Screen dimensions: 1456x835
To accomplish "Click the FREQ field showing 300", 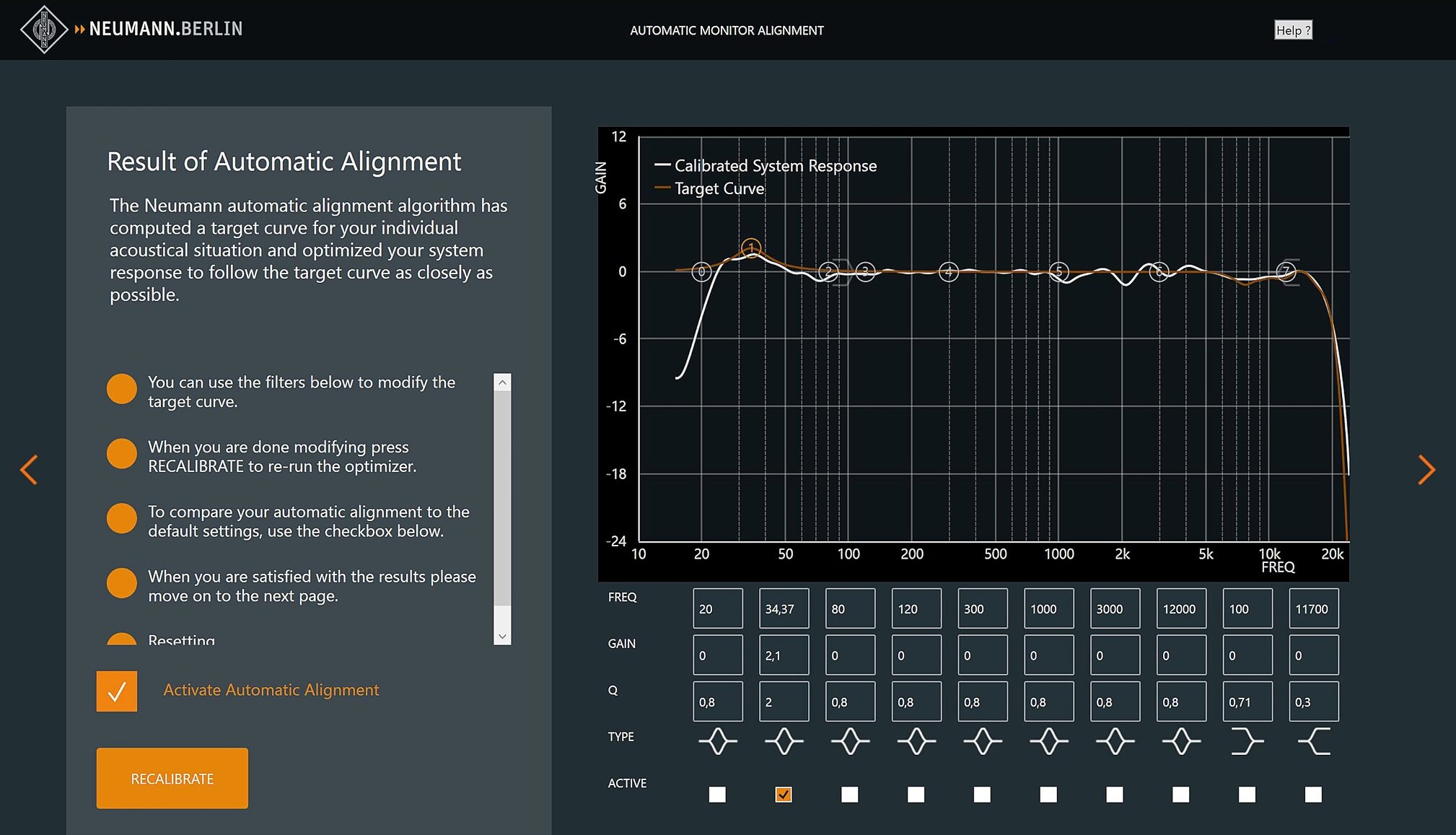I will [983, 608].
